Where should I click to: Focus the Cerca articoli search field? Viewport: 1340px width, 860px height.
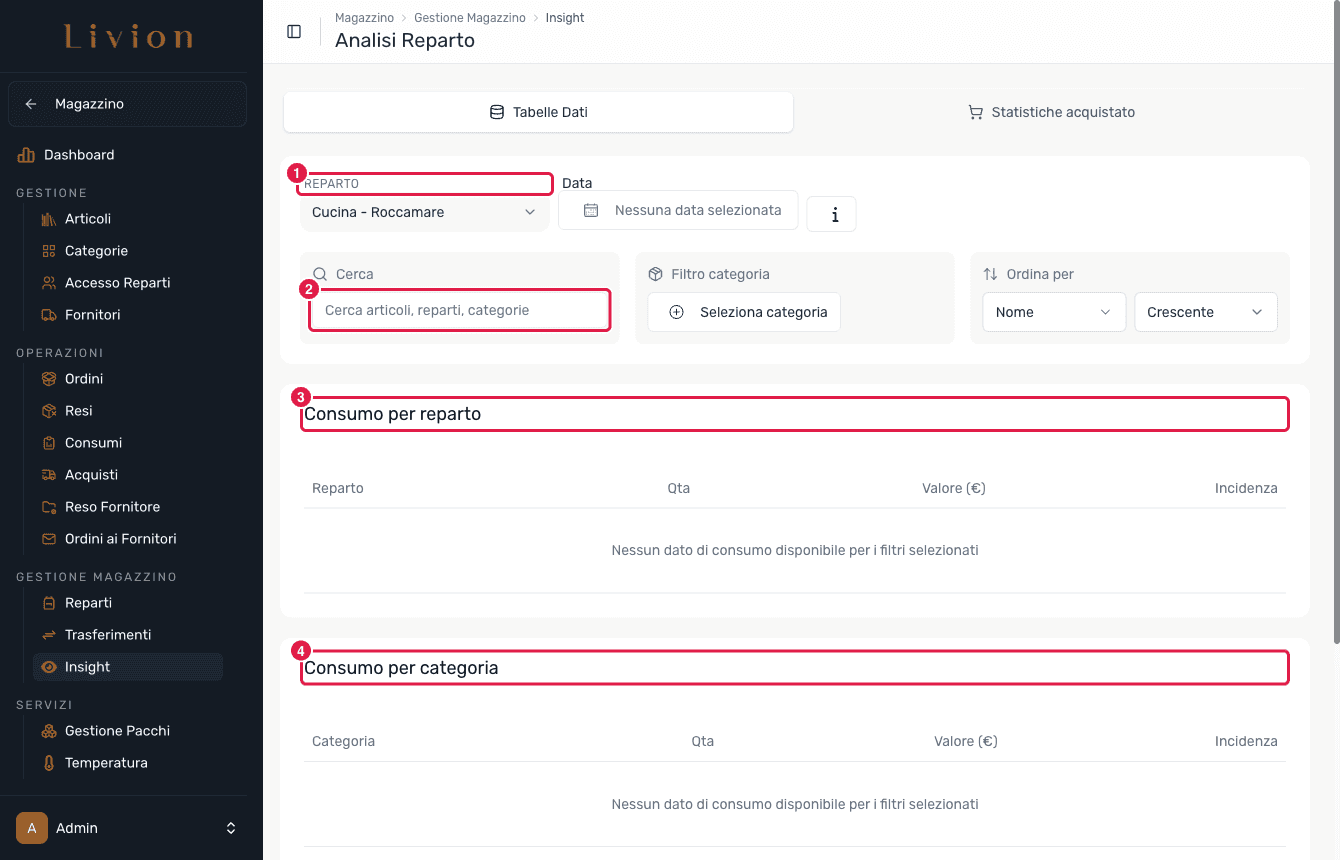coord(460,310)
